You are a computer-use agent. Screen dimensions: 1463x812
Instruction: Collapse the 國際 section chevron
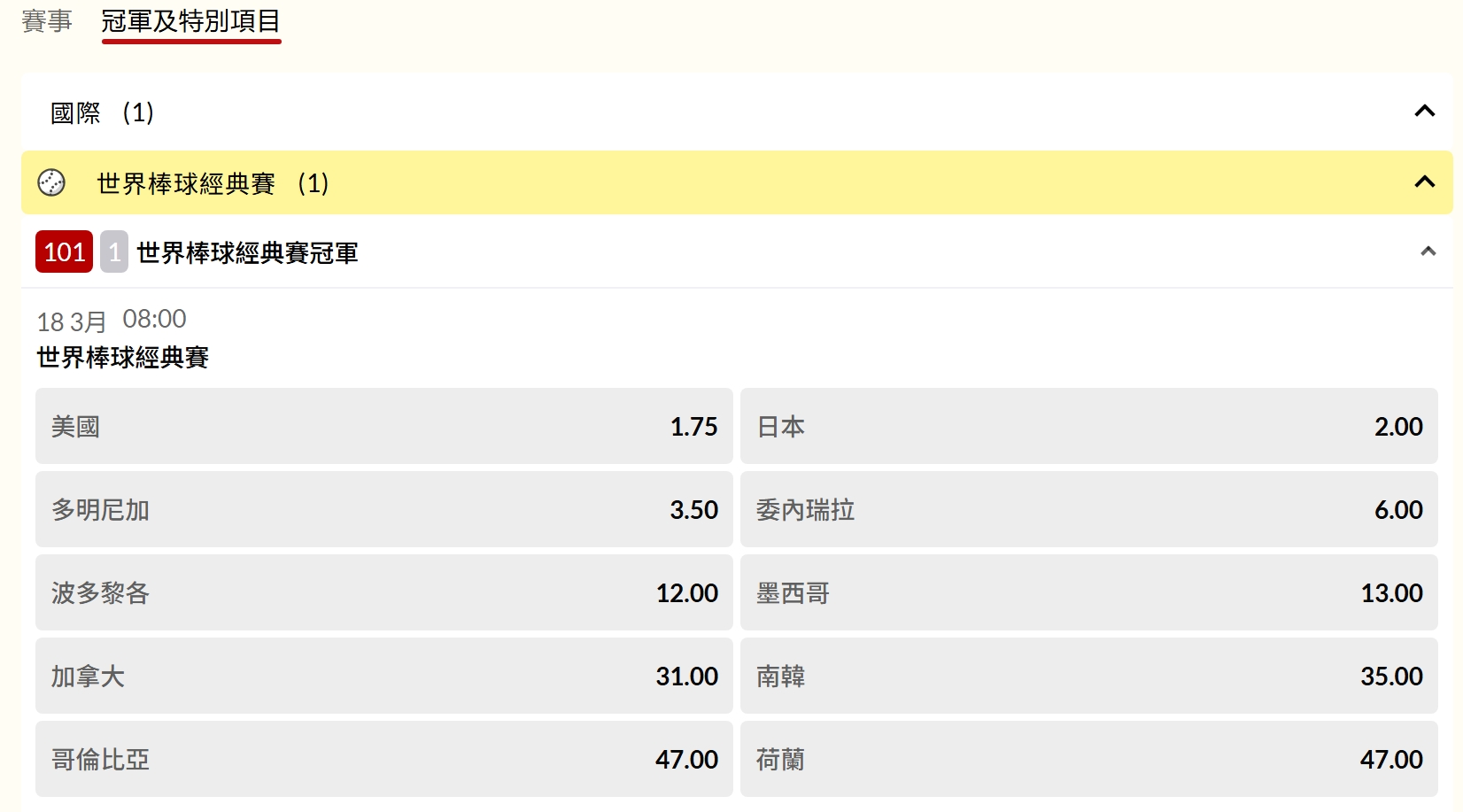[x=1424, y=112]
